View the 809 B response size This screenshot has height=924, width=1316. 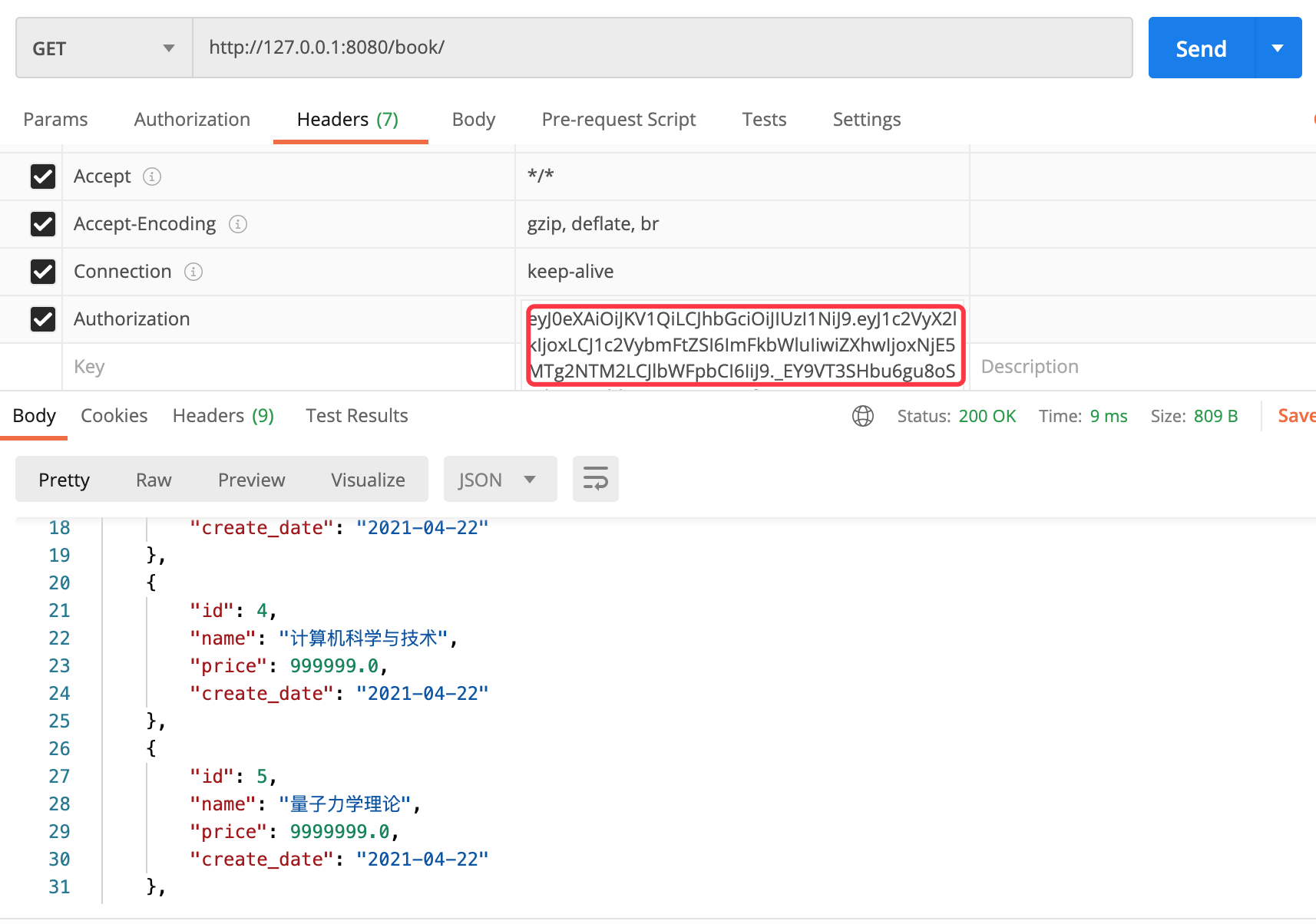point(1215,416)
